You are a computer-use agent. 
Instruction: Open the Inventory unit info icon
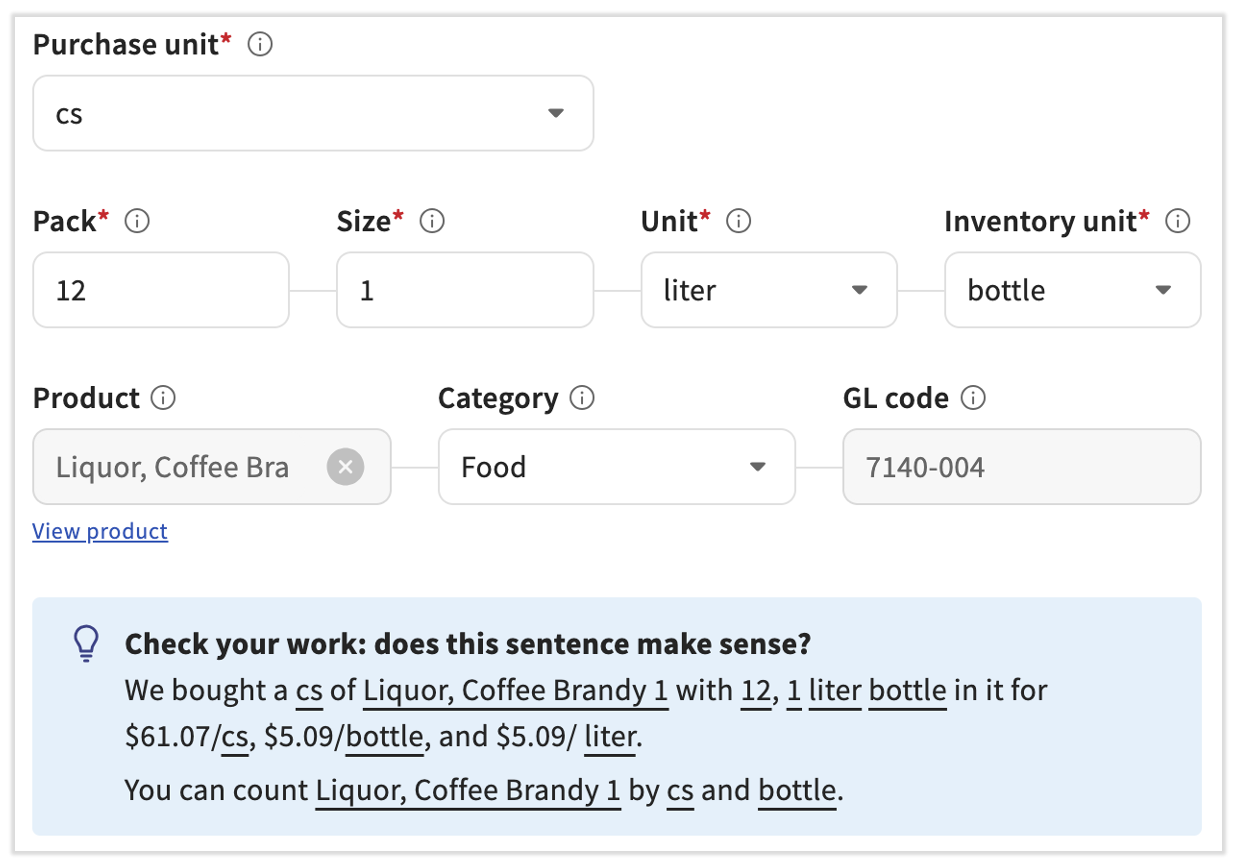coord(1178,221)
